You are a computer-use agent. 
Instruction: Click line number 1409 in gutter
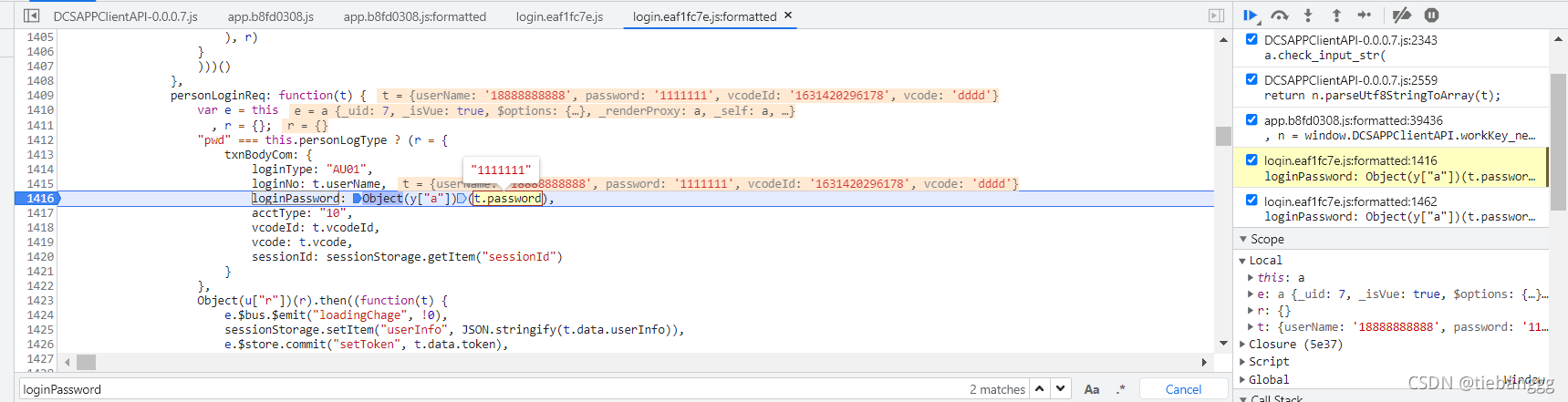tap(40, 95)
